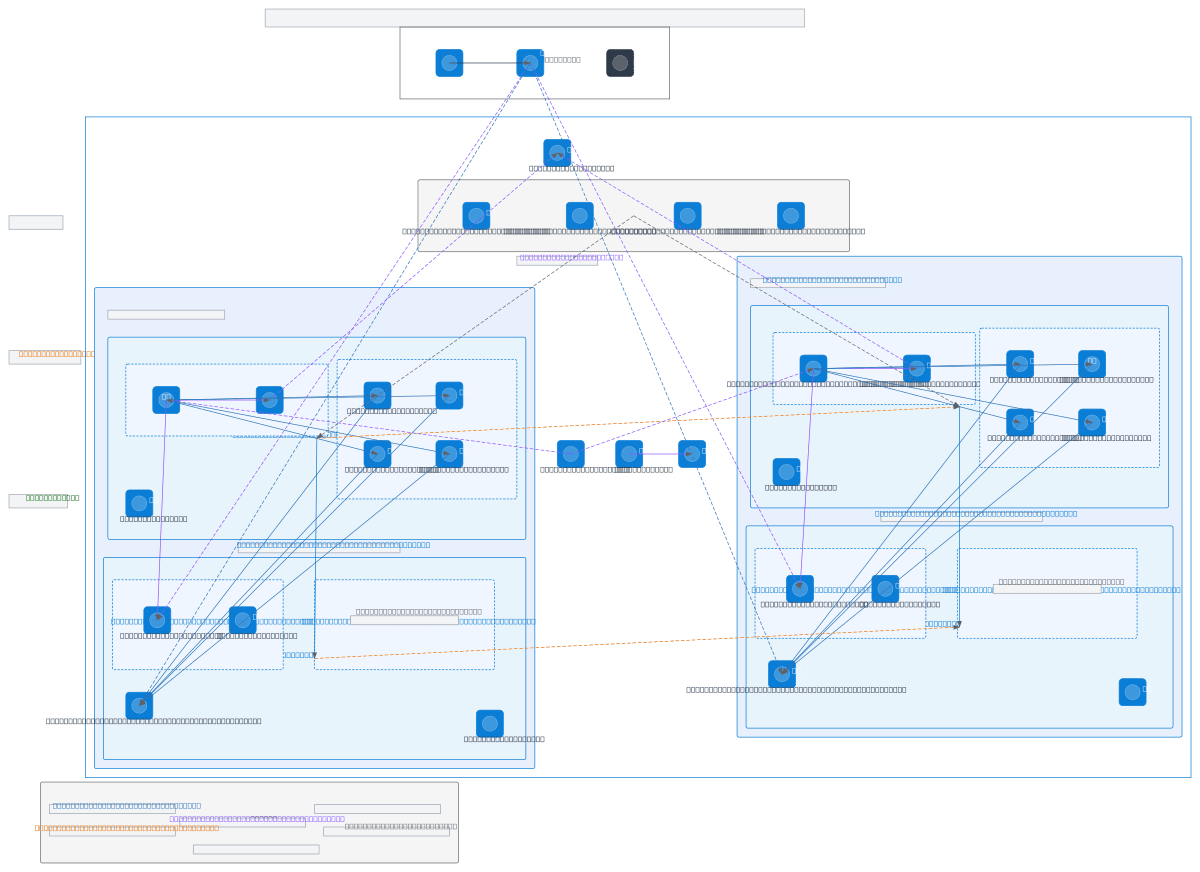Click the isolated bottom-right node in the left panel
1200x872 pixels.
point(490,724)
